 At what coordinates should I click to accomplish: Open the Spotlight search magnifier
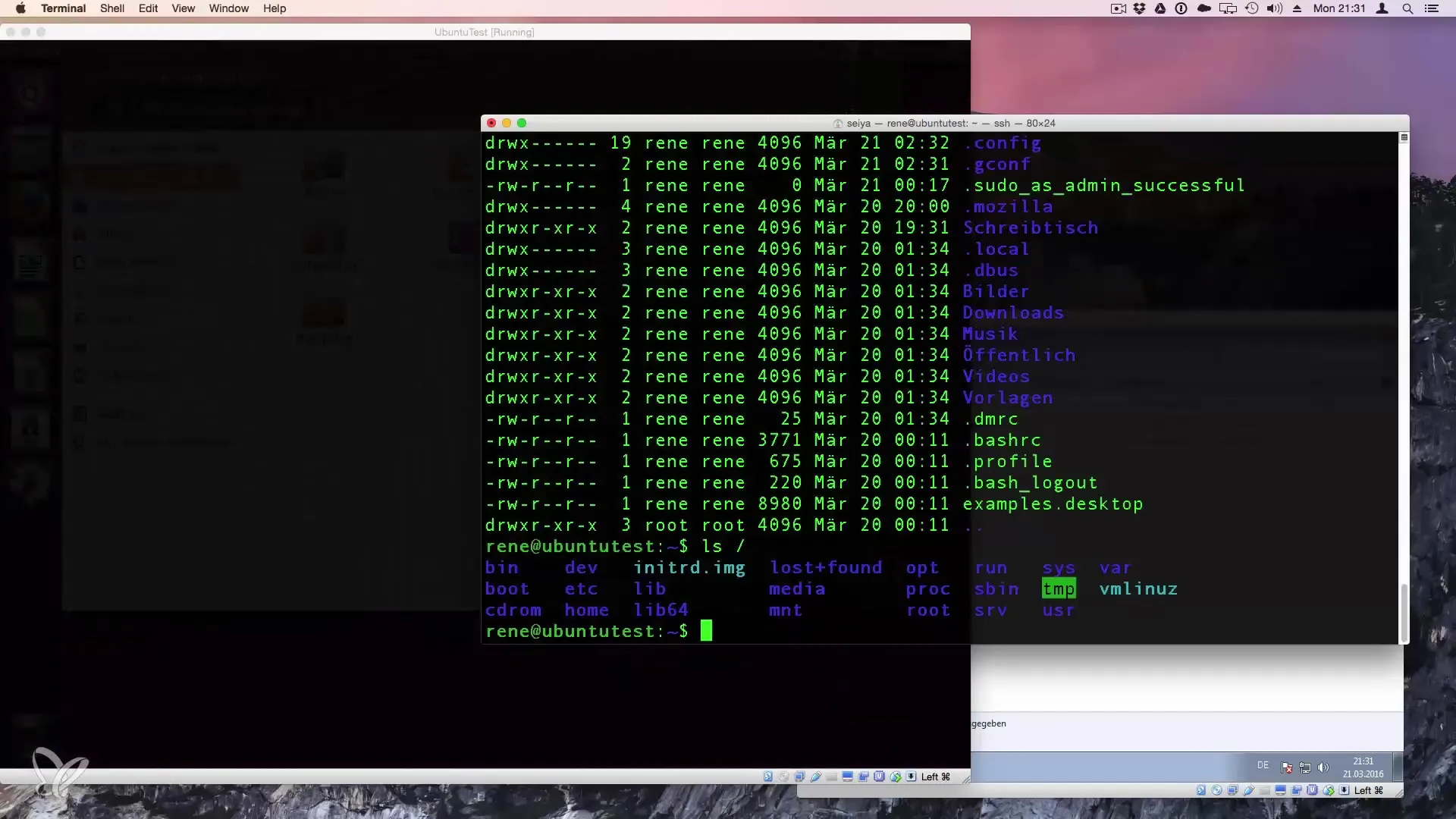(x=1407, y=8)
